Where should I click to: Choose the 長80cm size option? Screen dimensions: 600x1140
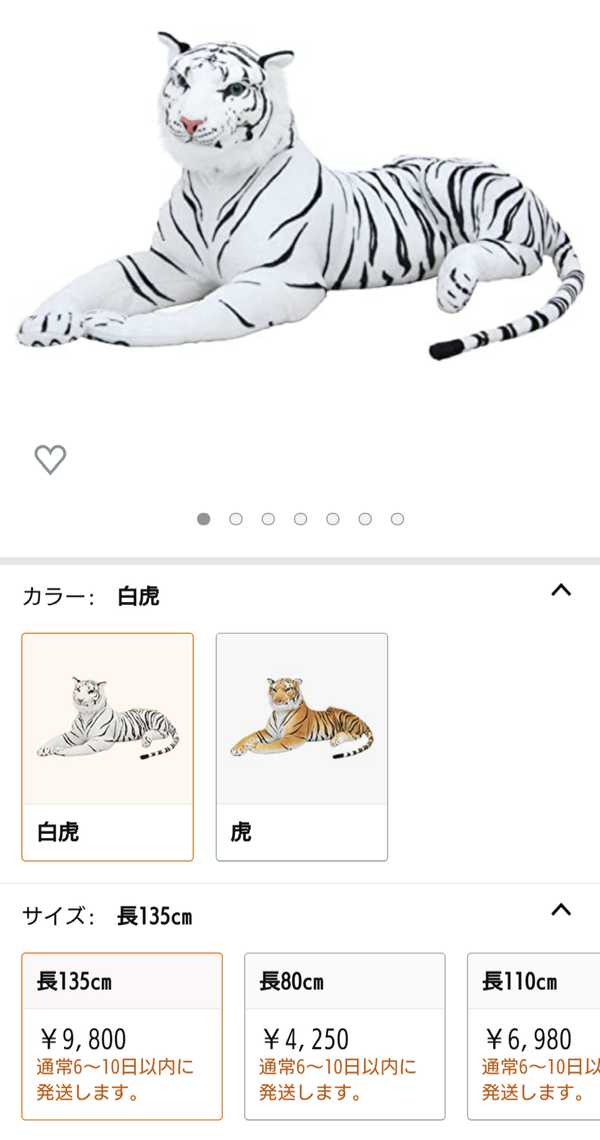tap(345, 1036)
